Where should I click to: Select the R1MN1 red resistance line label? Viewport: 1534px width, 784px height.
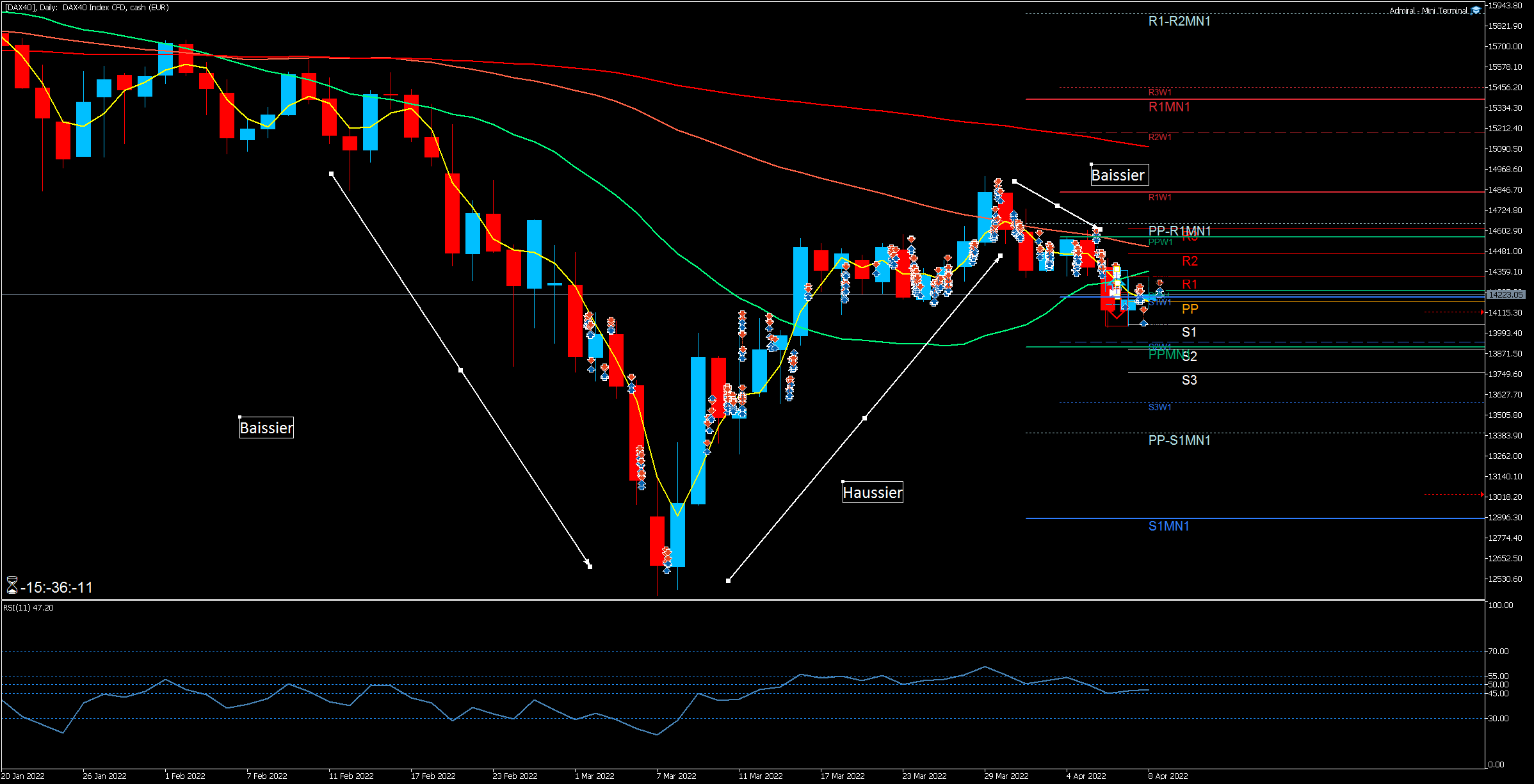(x=1169, y=107)
